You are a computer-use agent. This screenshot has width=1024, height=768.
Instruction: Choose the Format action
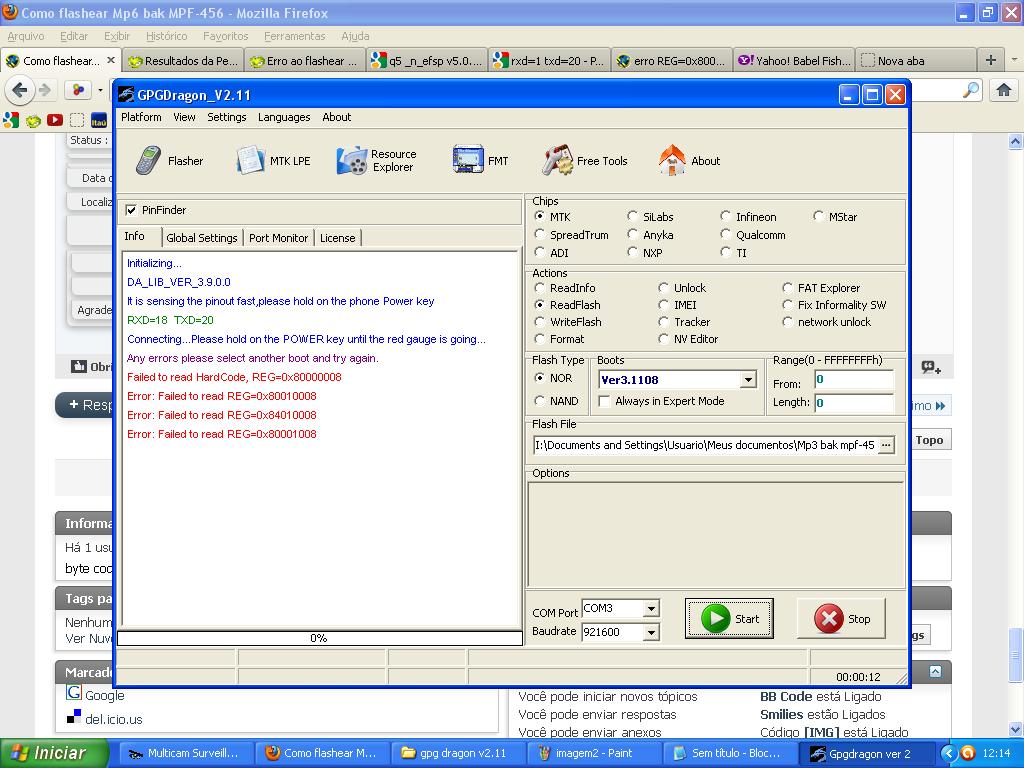coord(539,338)
